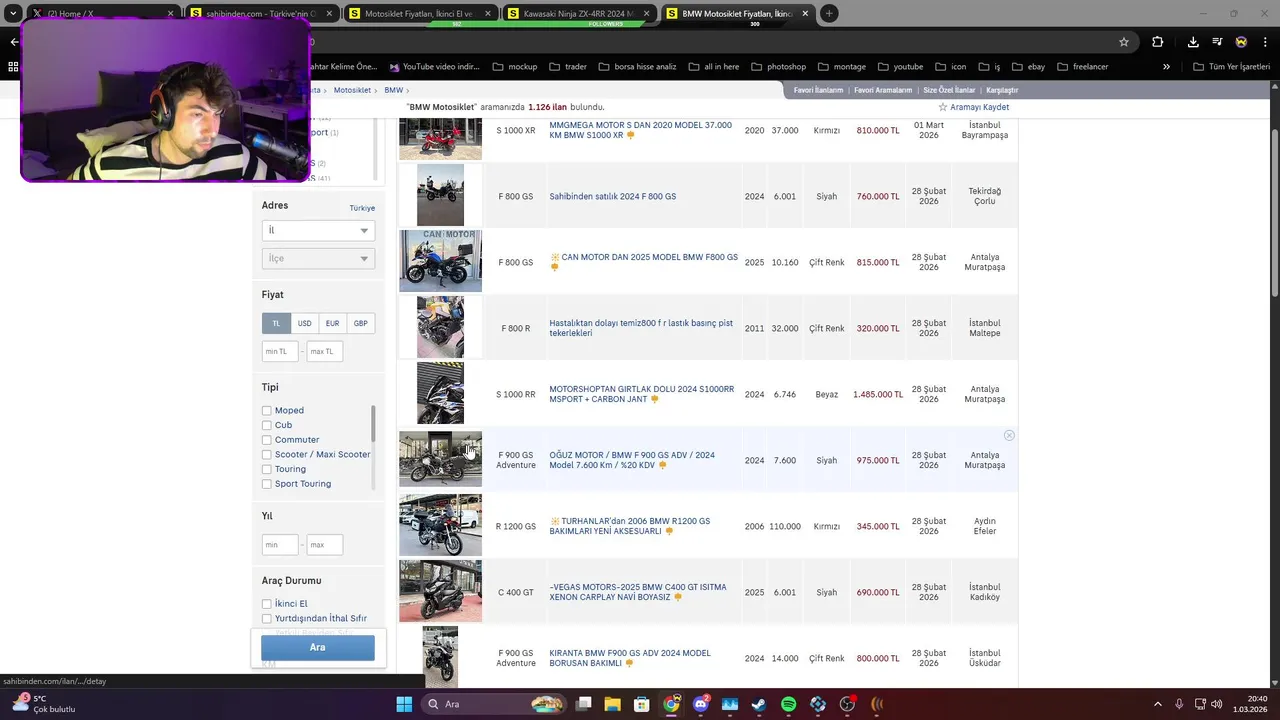Viewport: 1280px width, 720px height.
Task: Open Microsoft Store from the taskbar
Action: coord(642,704)
